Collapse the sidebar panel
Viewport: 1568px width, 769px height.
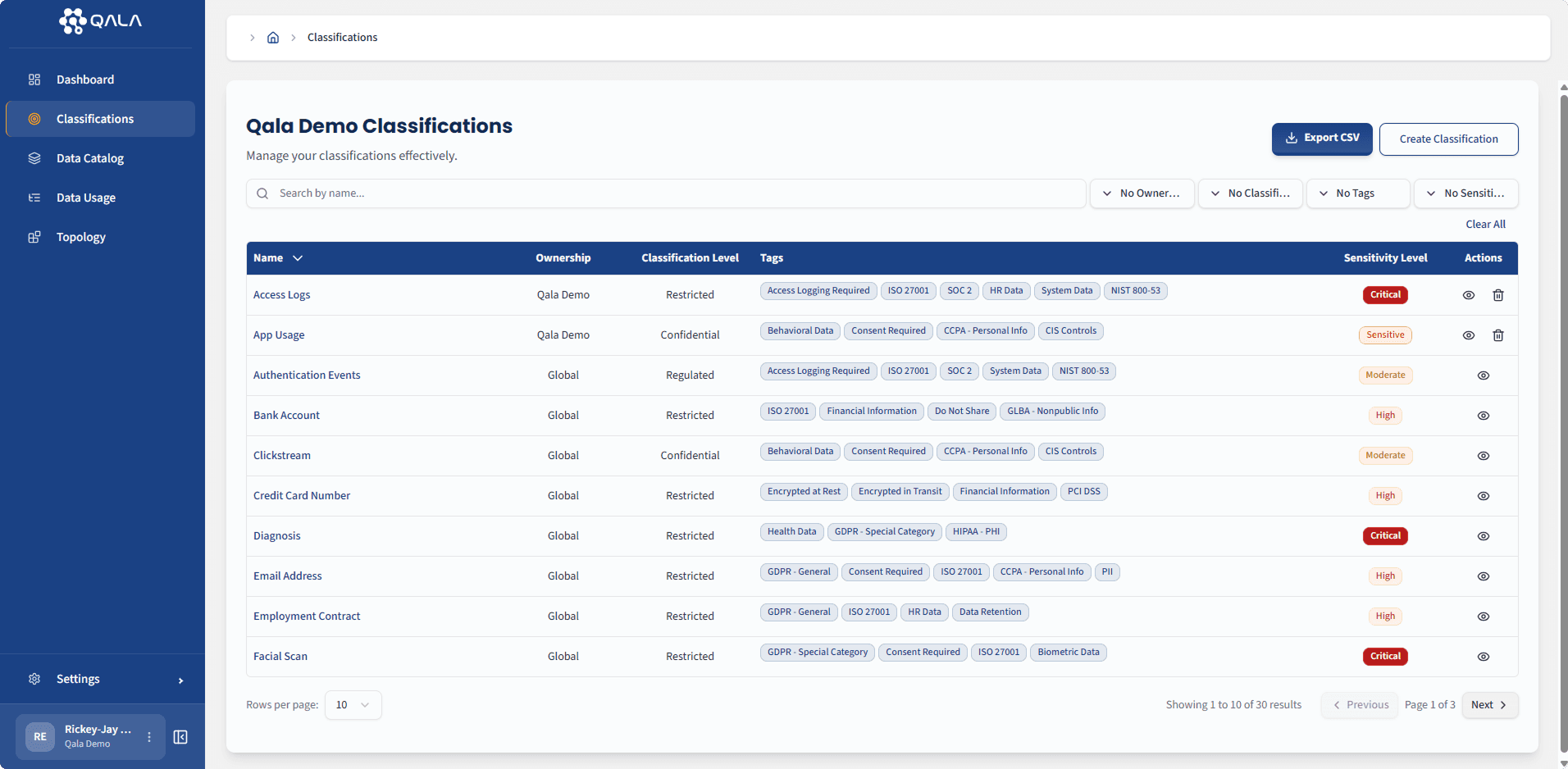(x=180, y=737)
